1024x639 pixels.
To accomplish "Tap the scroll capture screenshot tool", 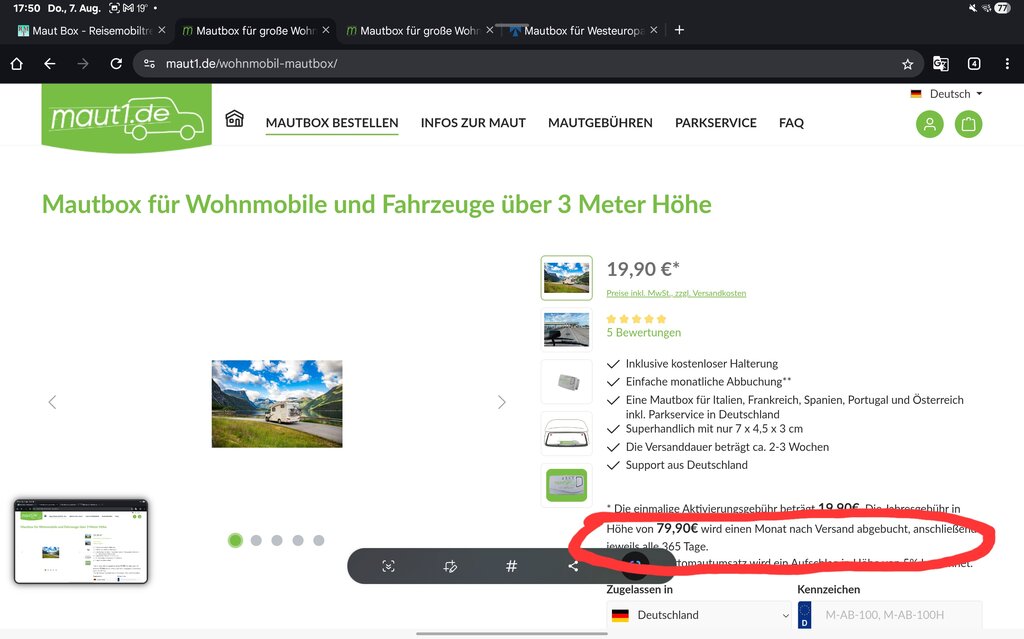I will [x=389, y=566].
